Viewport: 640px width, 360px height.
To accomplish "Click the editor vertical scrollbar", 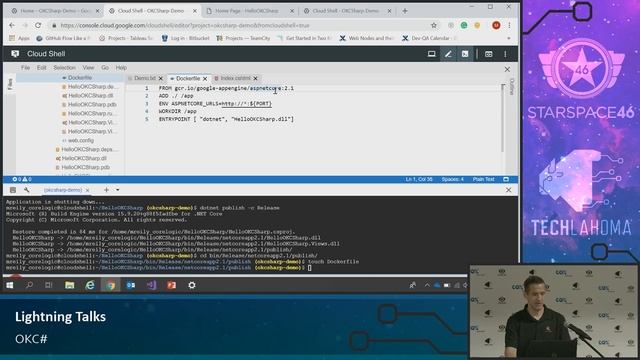I will click(x=502, y=118).
